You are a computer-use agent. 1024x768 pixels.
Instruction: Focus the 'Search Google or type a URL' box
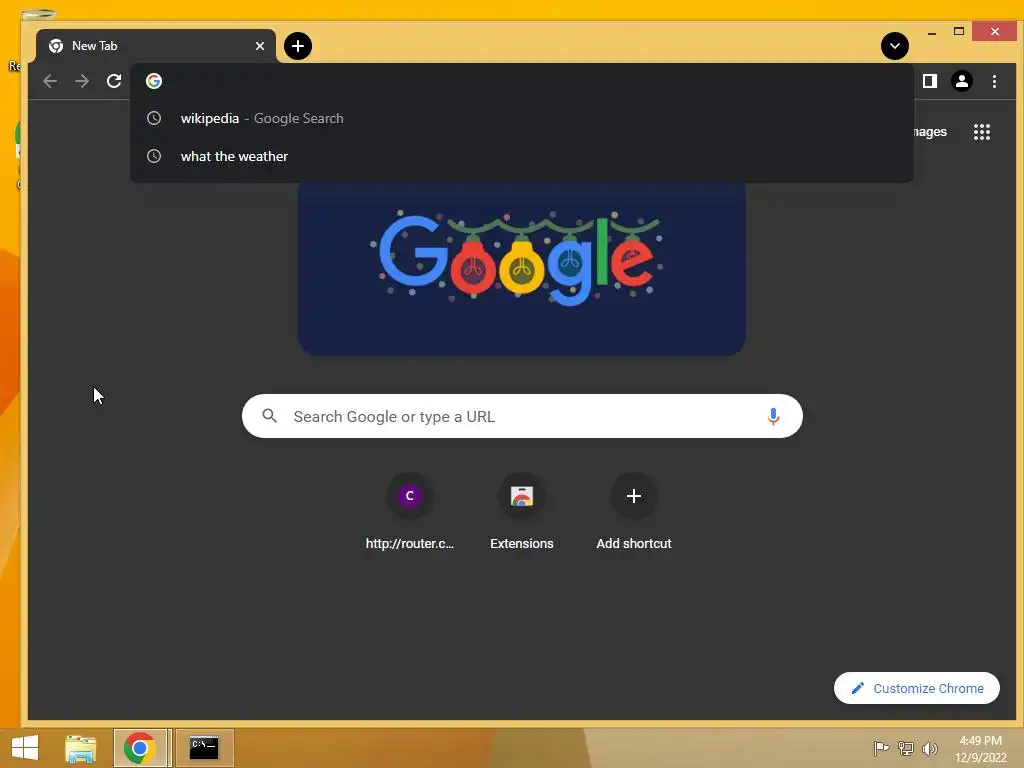point(522,416)
